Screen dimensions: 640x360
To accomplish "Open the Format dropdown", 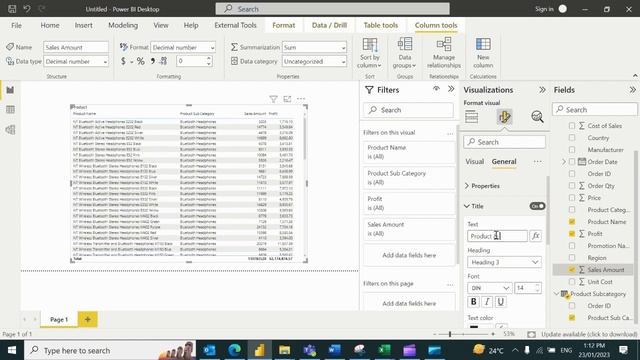I will [x=183, y=47].
